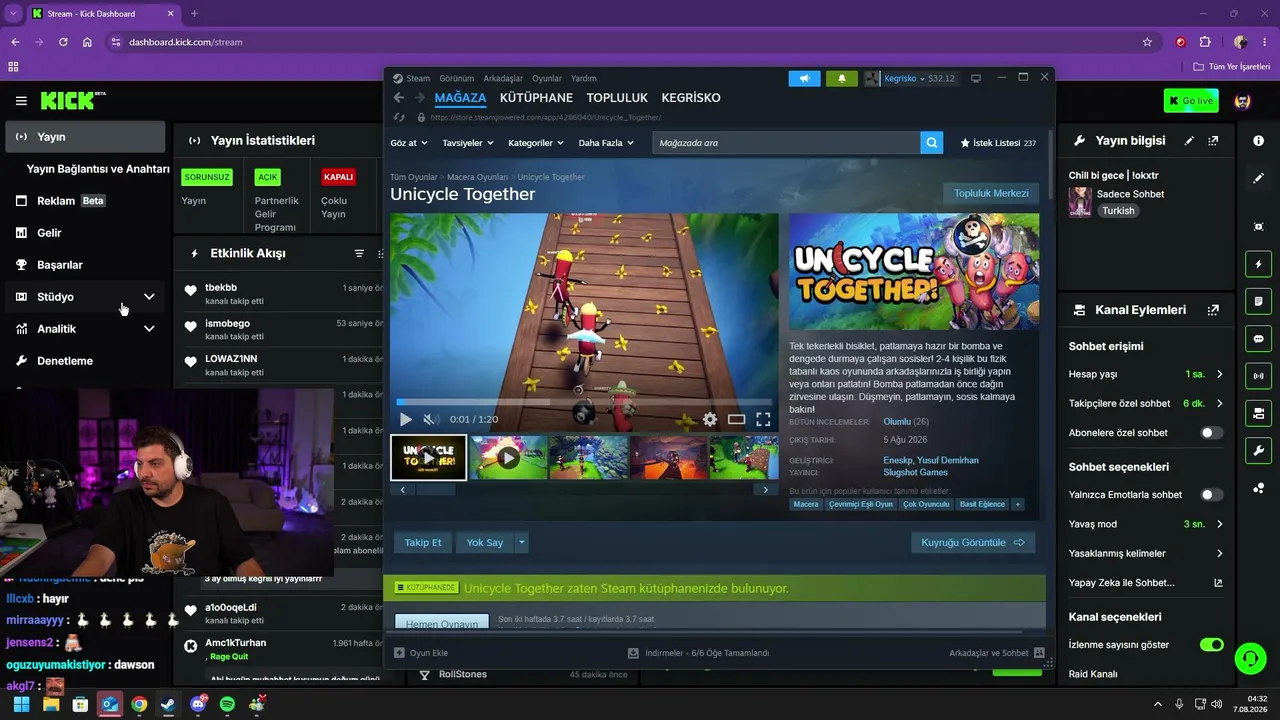This screenshot has width=1280, height=720.
Task: Open the Kick profile avatar
Action: (x=1243, y=101)
